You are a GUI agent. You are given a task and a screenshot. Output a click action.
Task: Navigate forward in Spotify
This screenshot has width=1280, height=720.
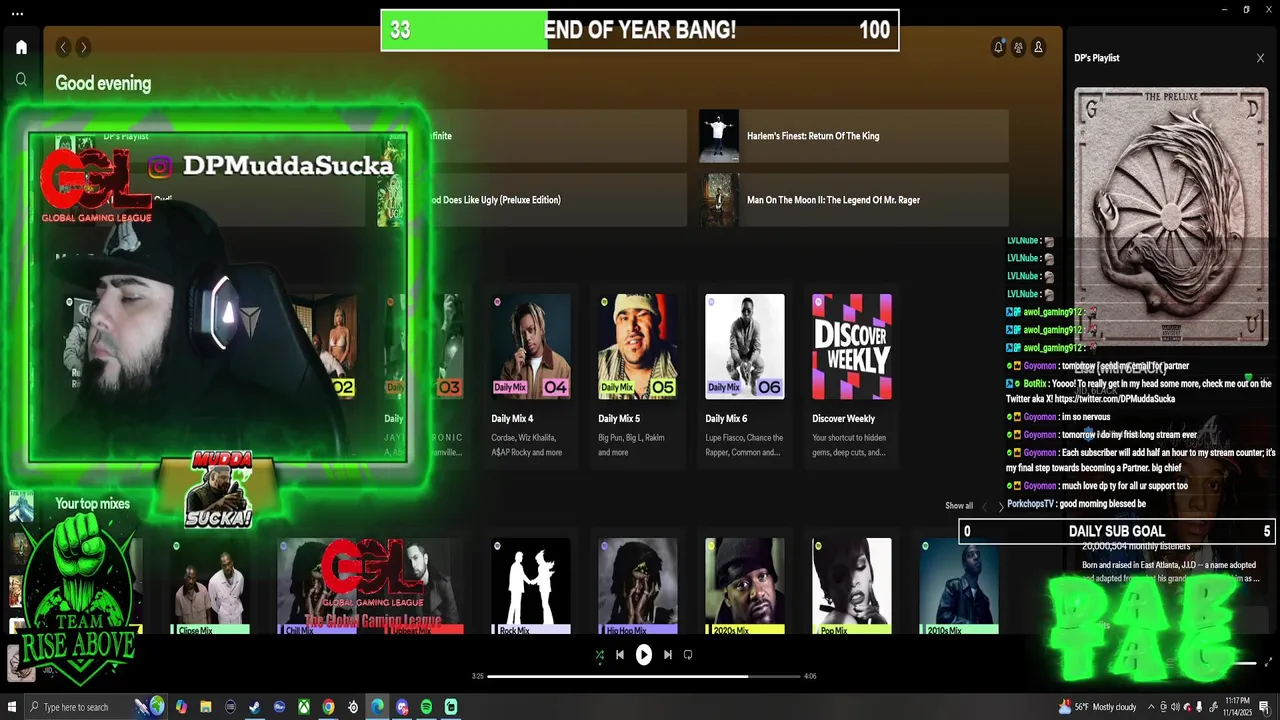83,47
